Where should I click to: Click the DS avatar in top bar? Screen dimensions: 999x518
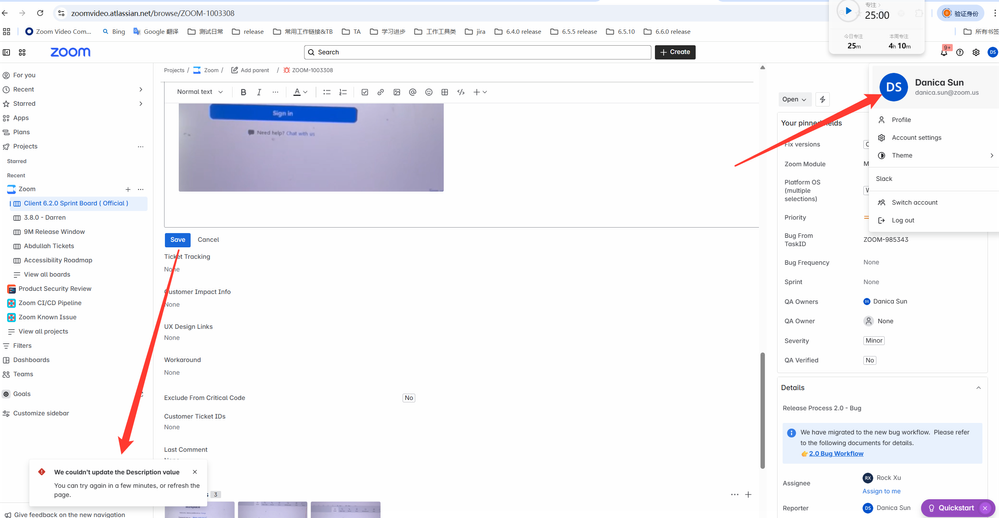[992, 52]
